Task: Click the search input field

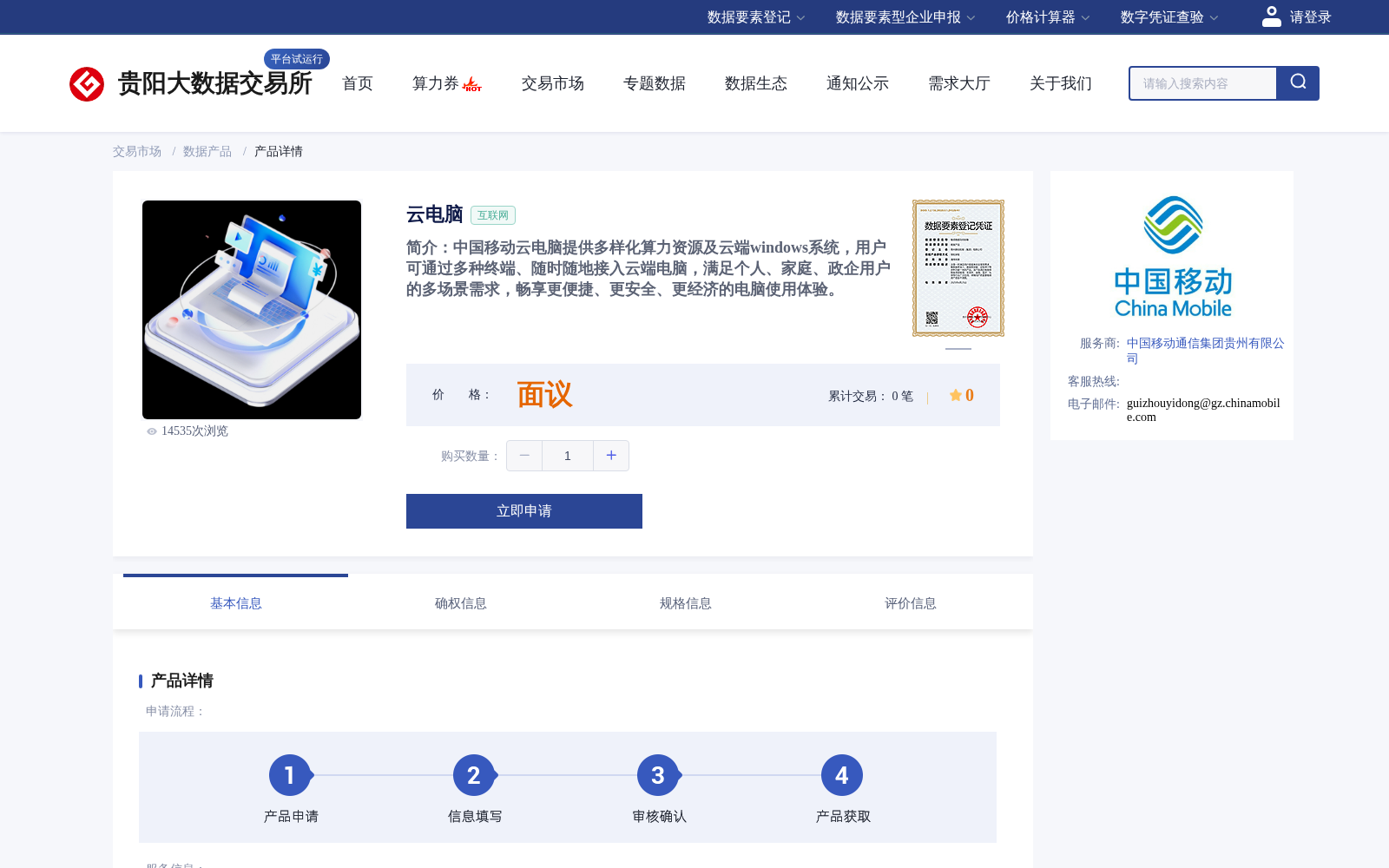Action: (1203, 83)
